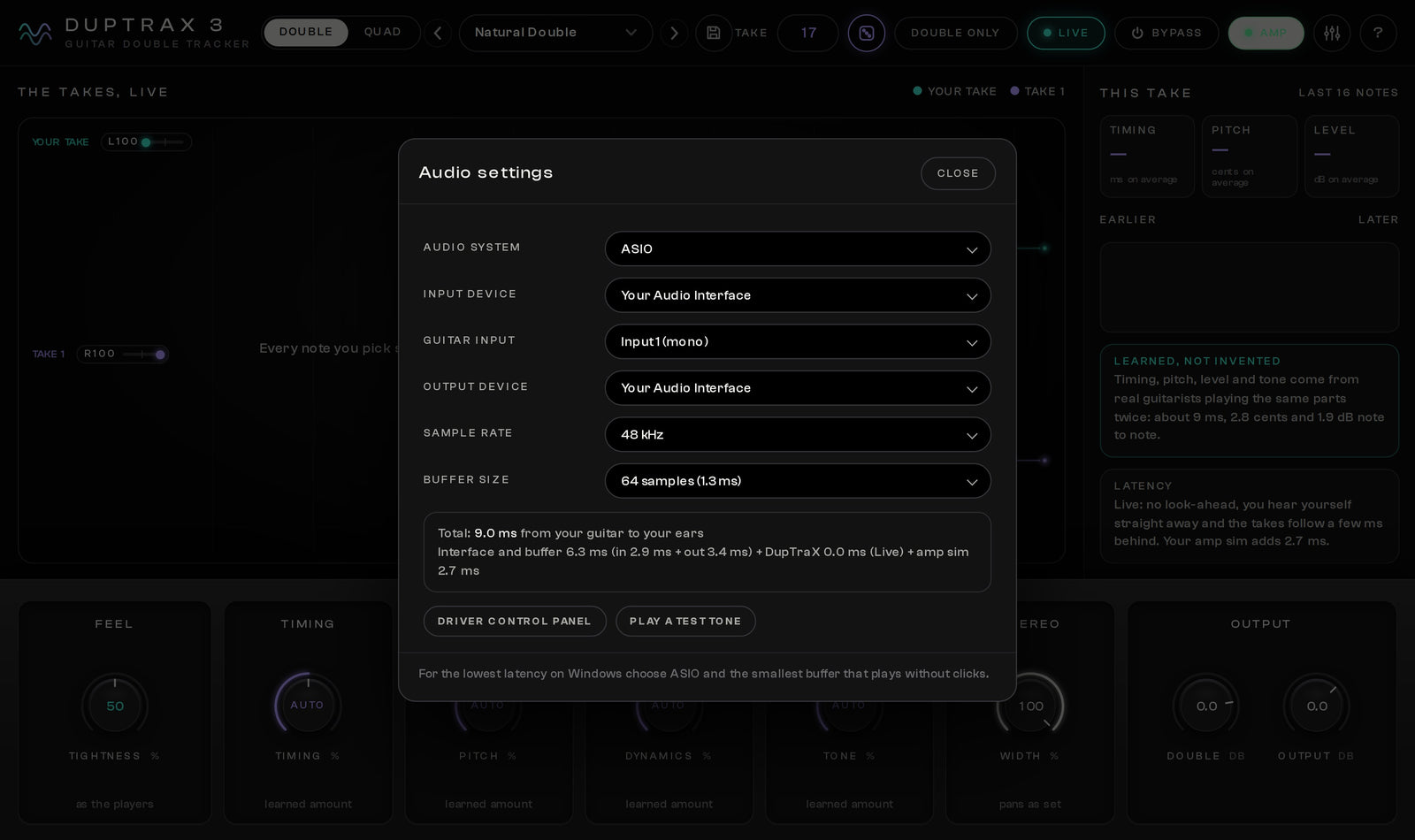Click the Width knob showing 100

click(x=1030, y=706)
